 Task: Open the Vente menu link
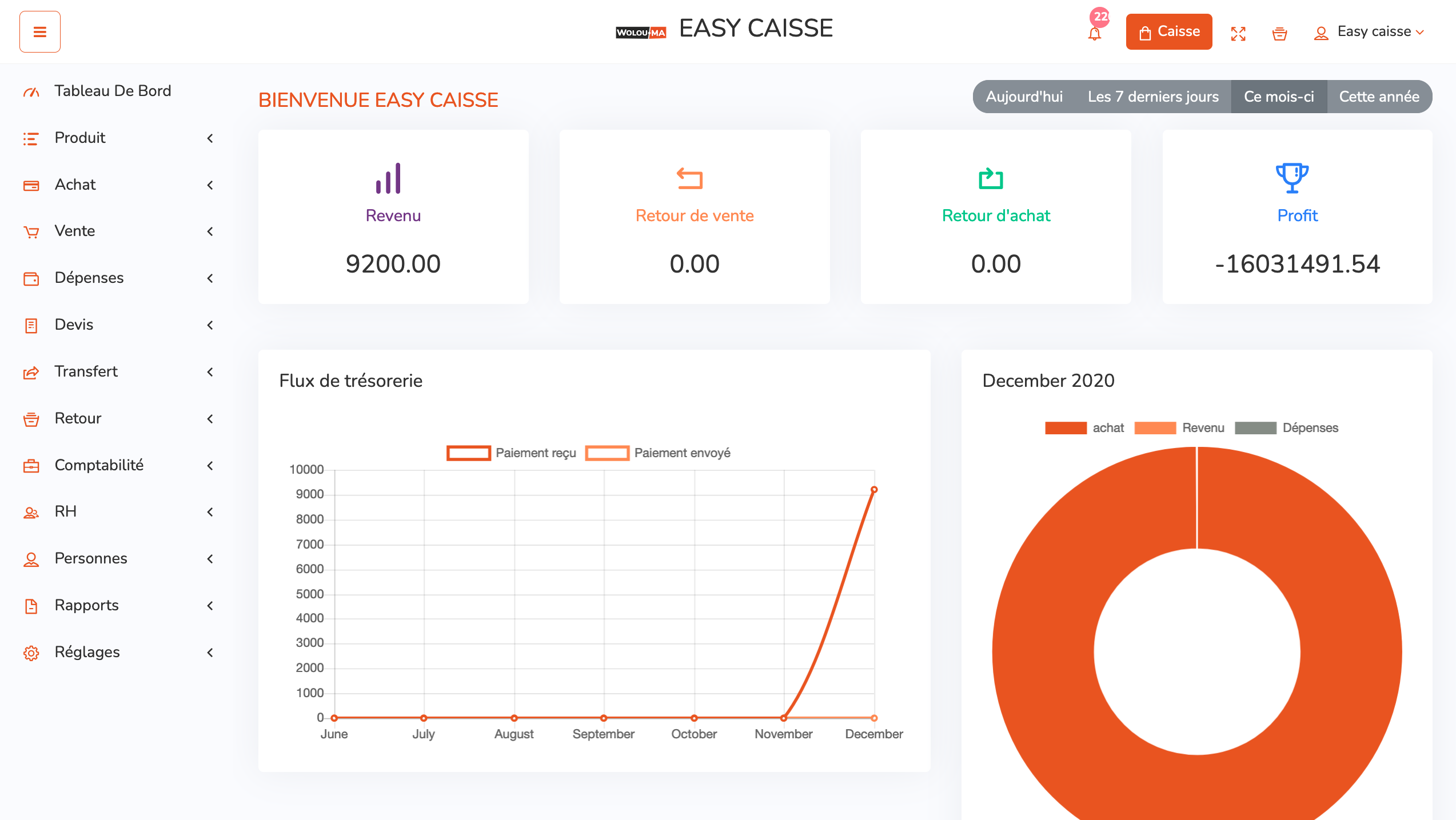pos(75,231)
